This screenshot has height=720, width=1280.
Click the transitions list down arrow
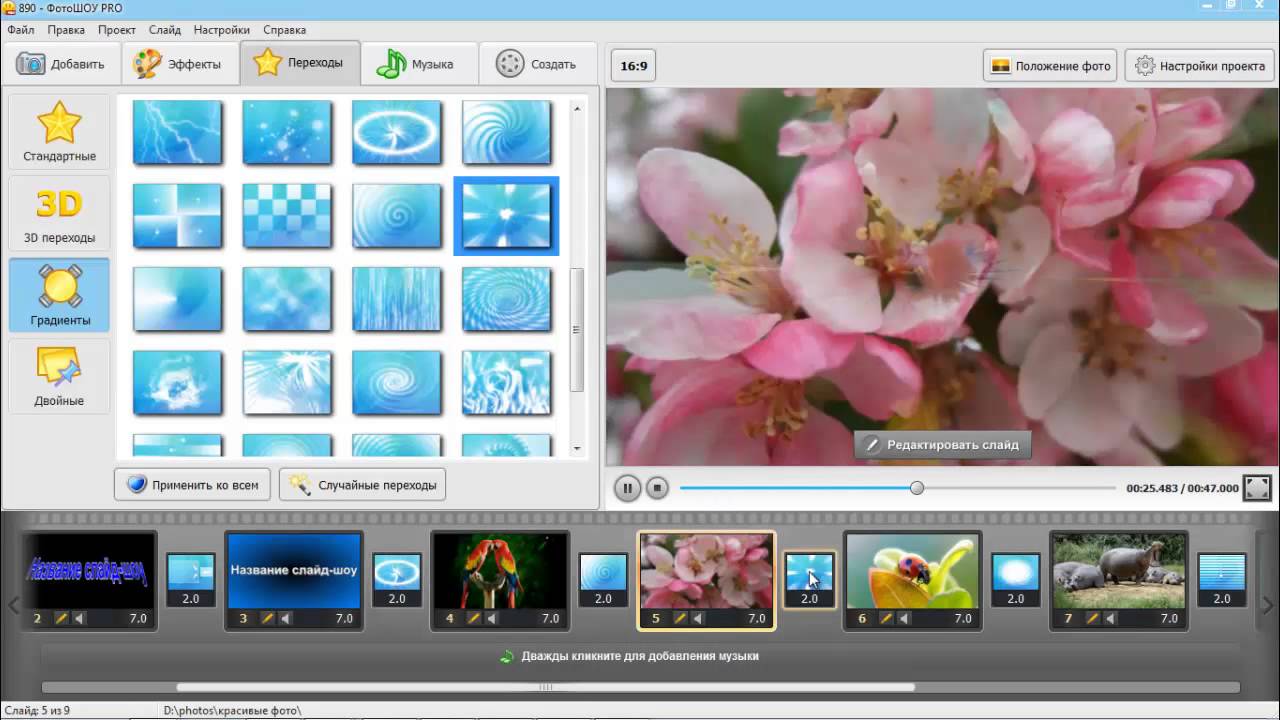[x=577, y=449]
